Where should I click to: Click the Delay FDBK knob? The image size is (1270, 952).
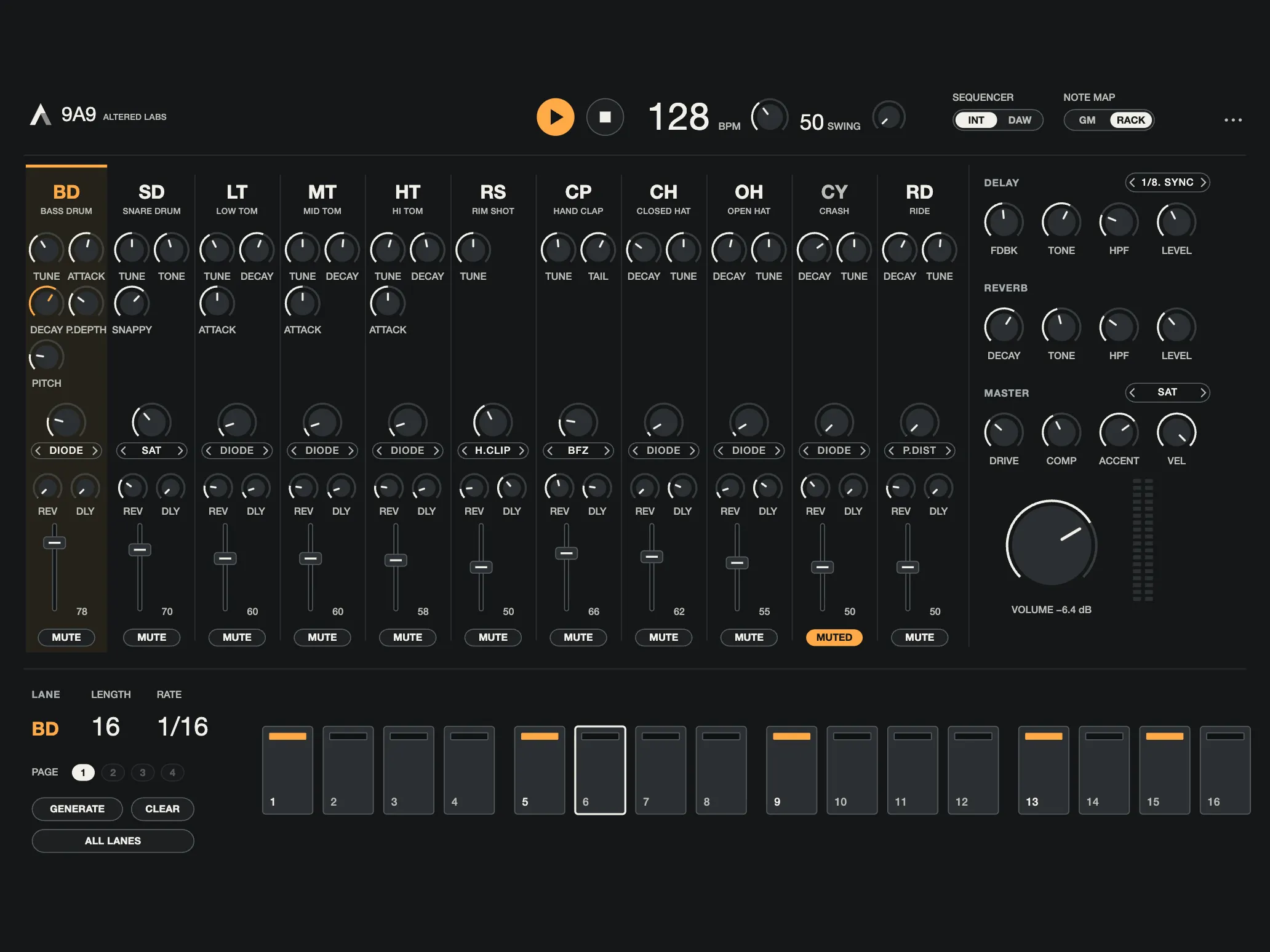pyautogui.click(x=1004, y=221)
